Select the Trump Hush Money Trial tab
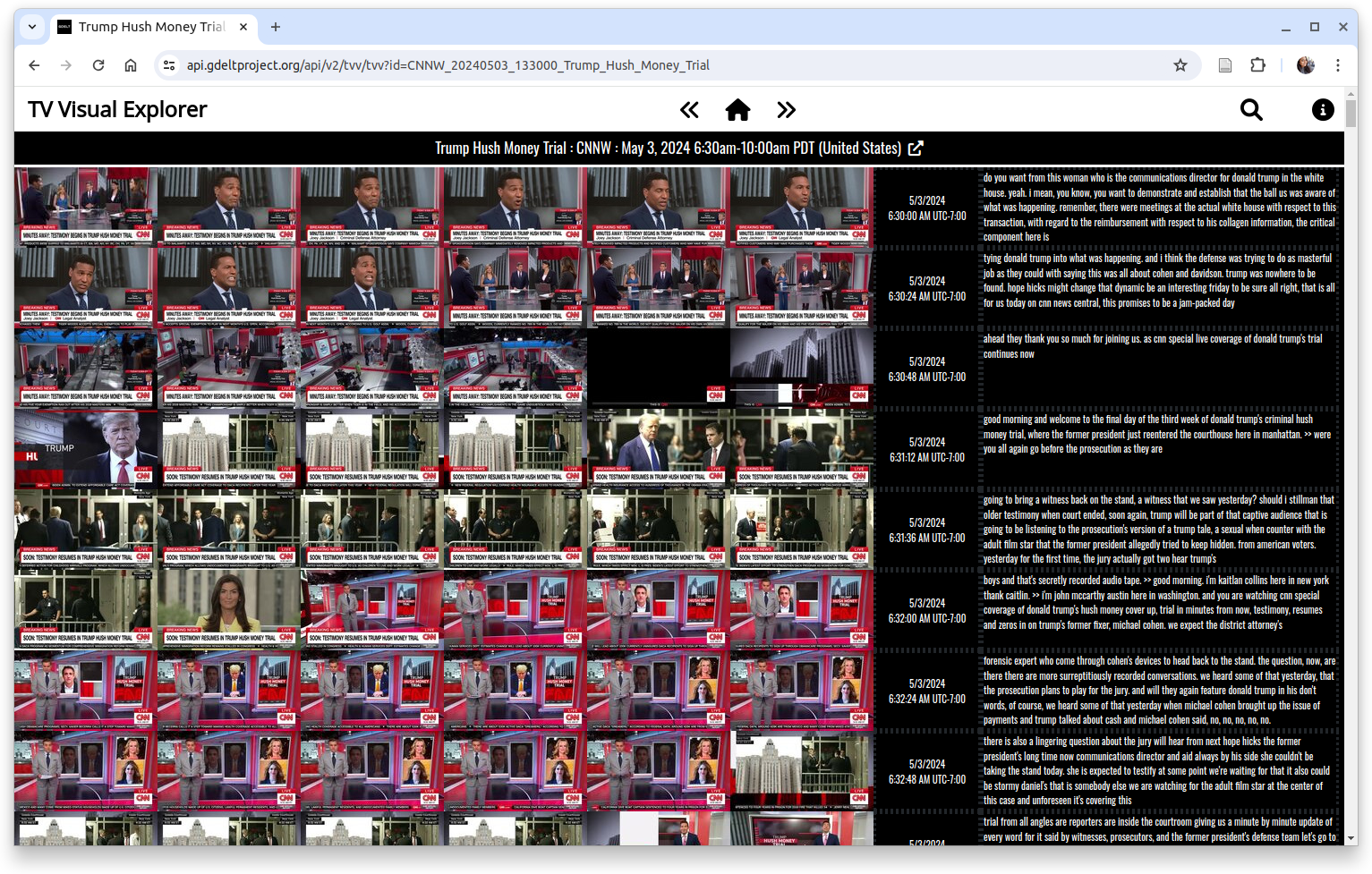The width and height of the screenshot is (1372, 874). pyautogui.click(x=152, y=27)
